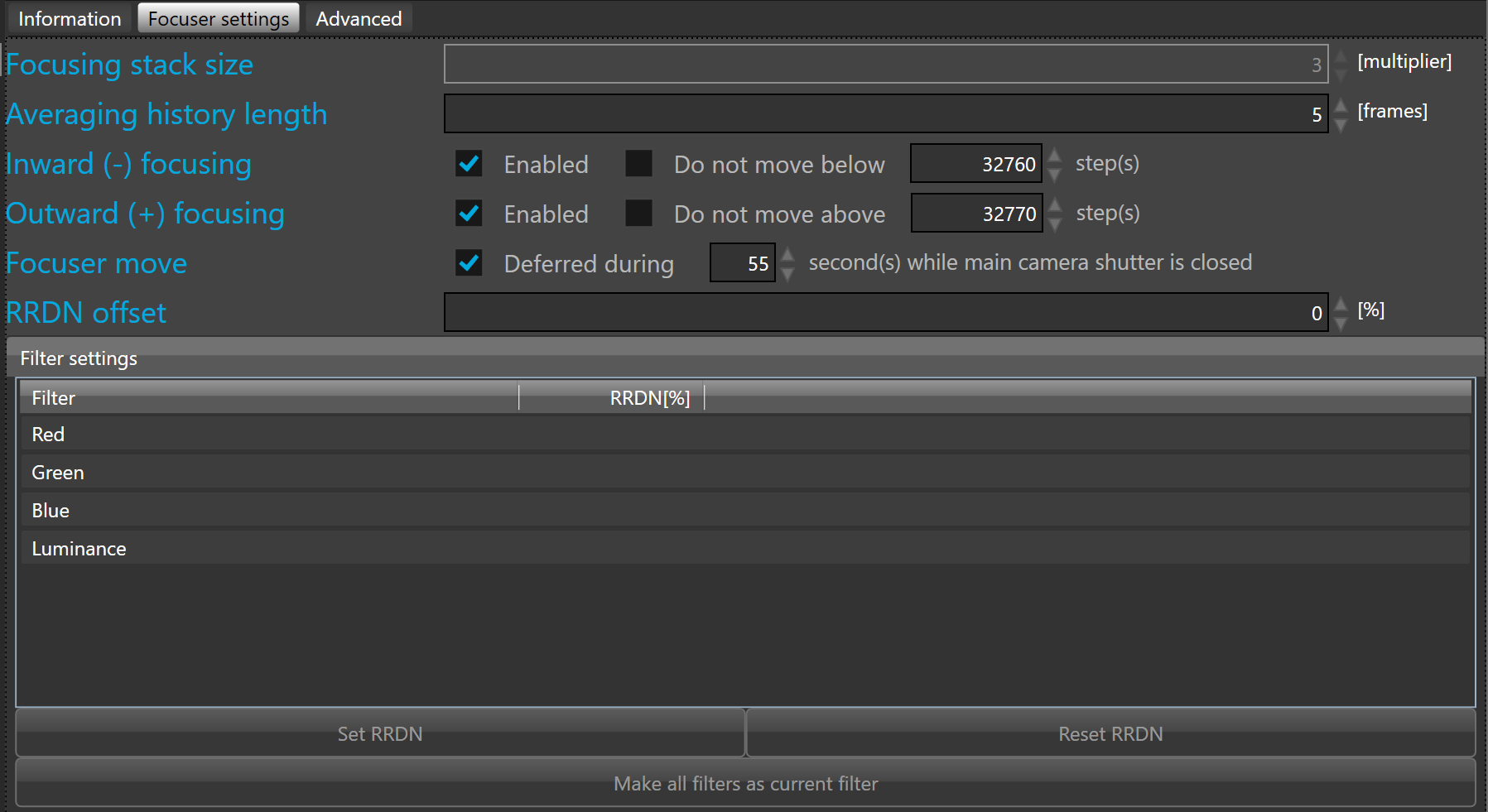The width and height of the screenshot is (1488, 812).
Task: Select the Focuser settings tab
Action: (219, 19)
